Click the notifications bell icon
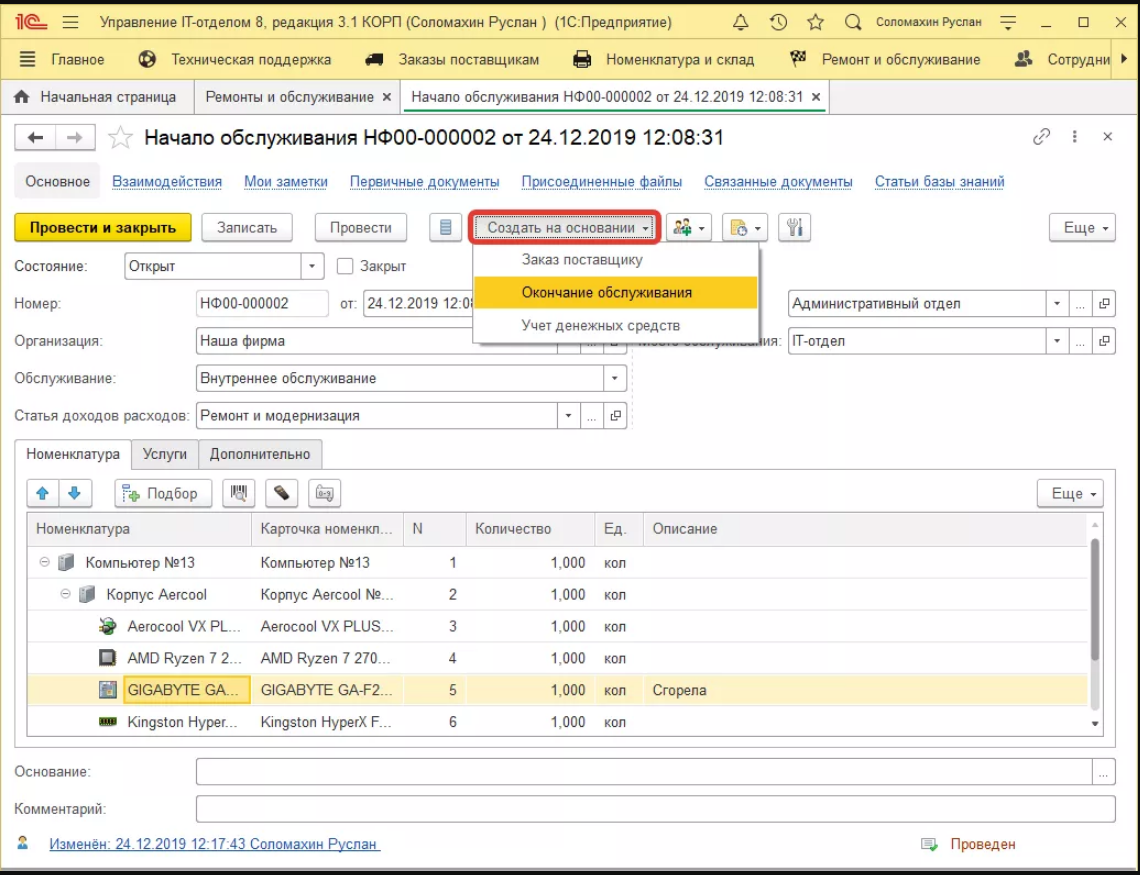This screenshot has width=1140, height=875. coord(740,22)
